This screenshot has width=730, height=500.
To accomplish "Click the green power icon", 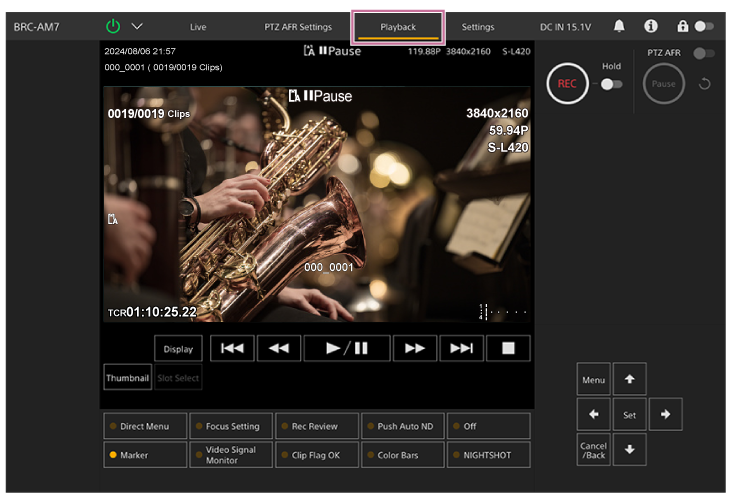I will tap(113, 26).
